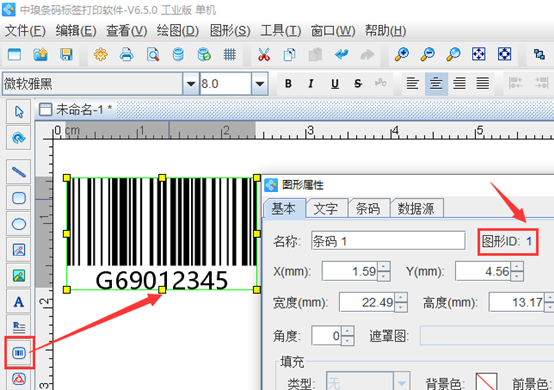This screenshot has width=554, height=390.
Task: Click the 名称 input field
Action: click(x=388, y=241)
